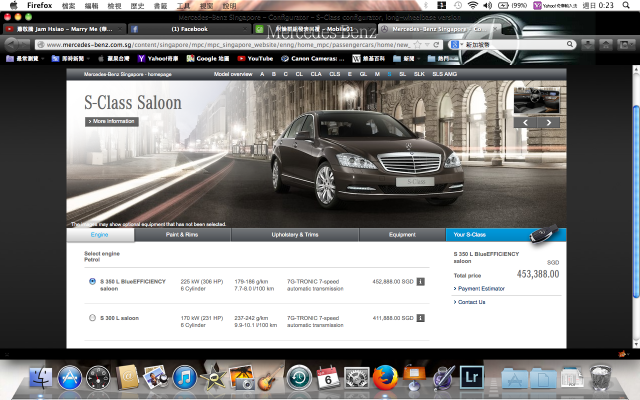Launch the App Store dock icon
Viewport: 640px width, 400px height.
tap(70, 378)
